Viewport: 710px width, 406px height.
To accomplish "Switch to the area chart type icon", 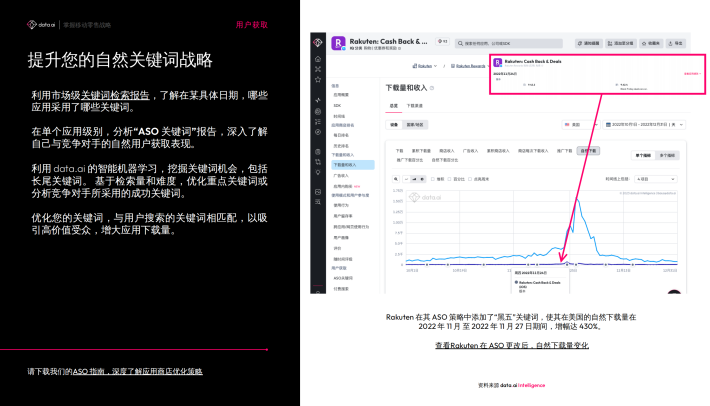I will pos(414,179).
